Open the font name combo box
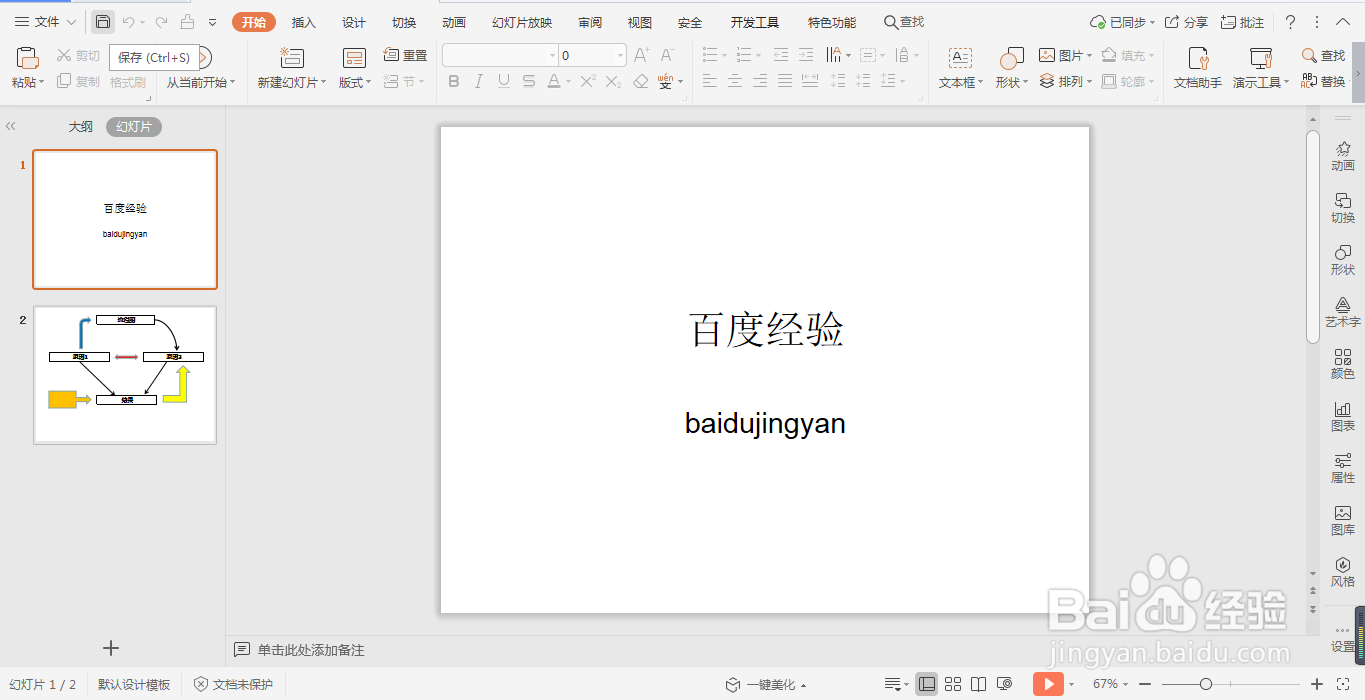1365x700 pixels. click(500, 55)
